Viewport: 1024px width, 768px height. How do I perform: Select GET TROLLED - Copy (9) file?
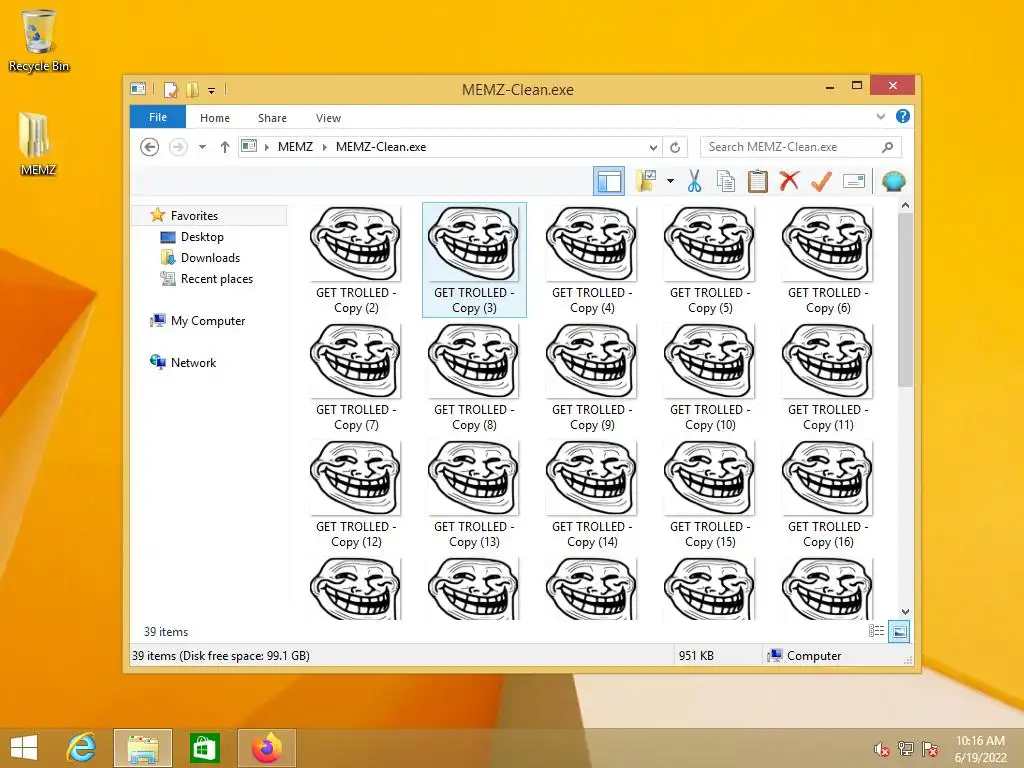(x=592, y=377)
